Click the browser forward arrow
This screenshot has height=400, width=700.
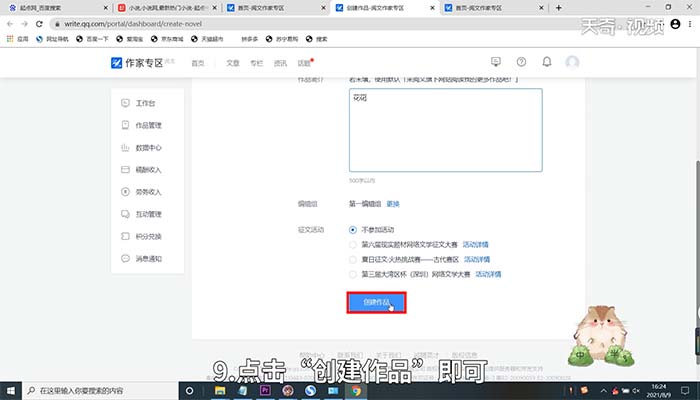25,24
